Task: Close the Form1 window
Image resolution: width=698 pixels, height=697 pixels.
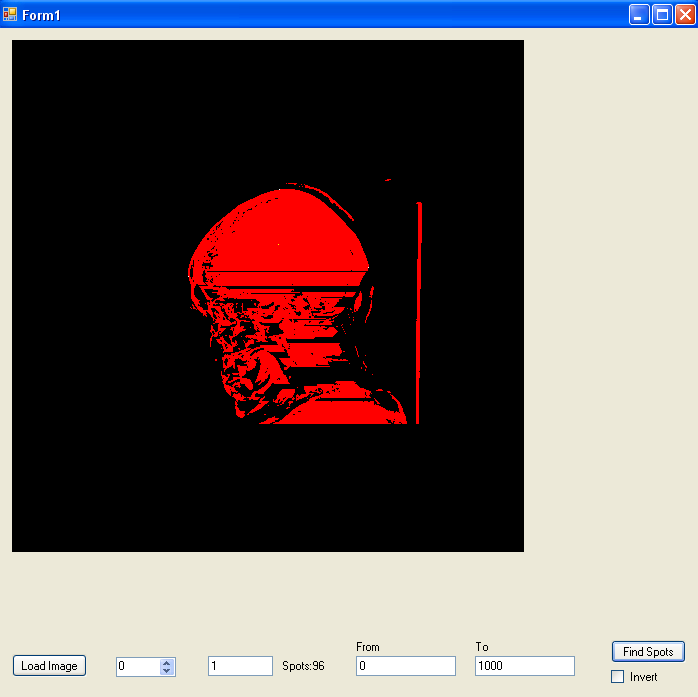Action: coord(685,15)
